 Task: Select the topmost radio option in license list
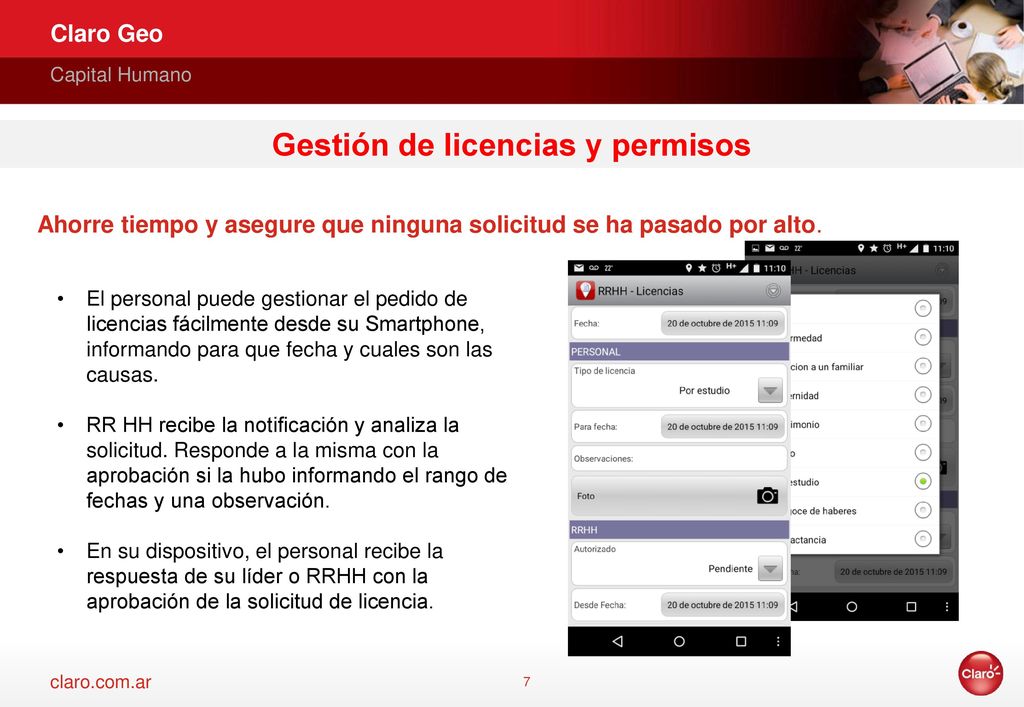(922, 308)
